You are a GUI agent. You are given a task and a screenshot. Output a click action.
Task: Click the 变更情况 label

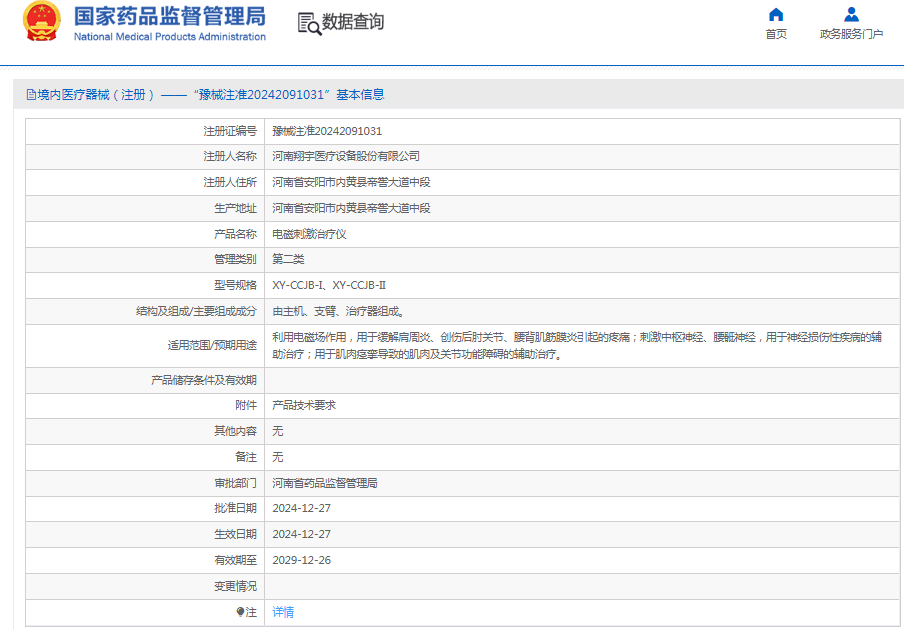click(235, 586)
